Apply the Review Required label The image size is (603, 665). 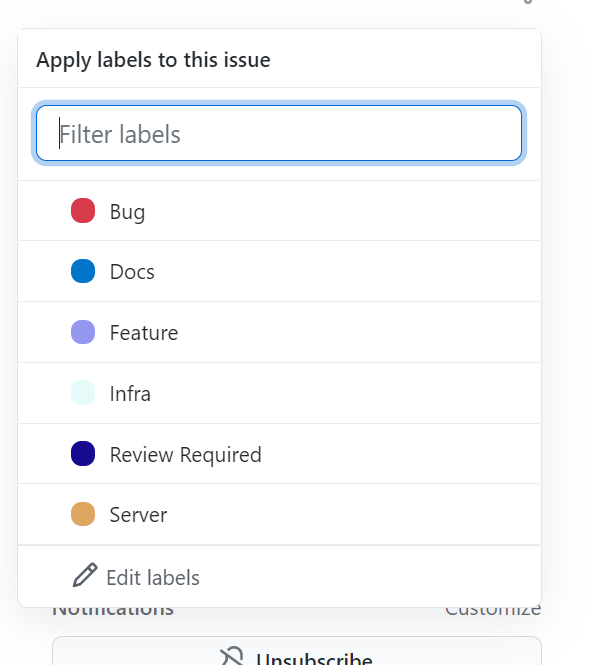[x=185, y=455]
